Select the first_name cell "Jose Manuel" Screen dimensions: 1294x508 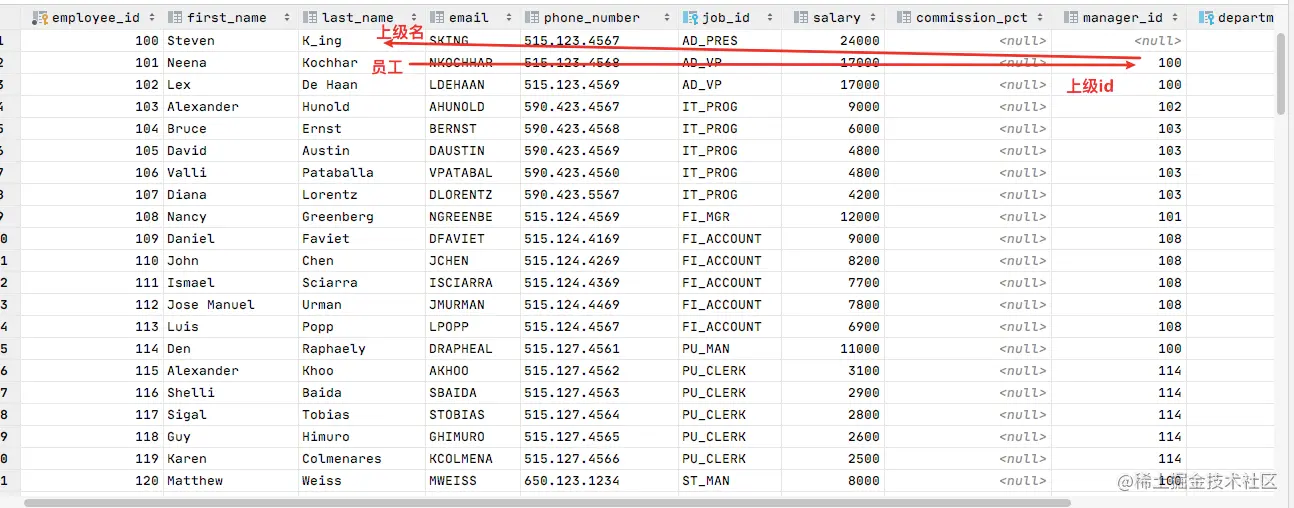pyautogui.click(x=210, y=305)
